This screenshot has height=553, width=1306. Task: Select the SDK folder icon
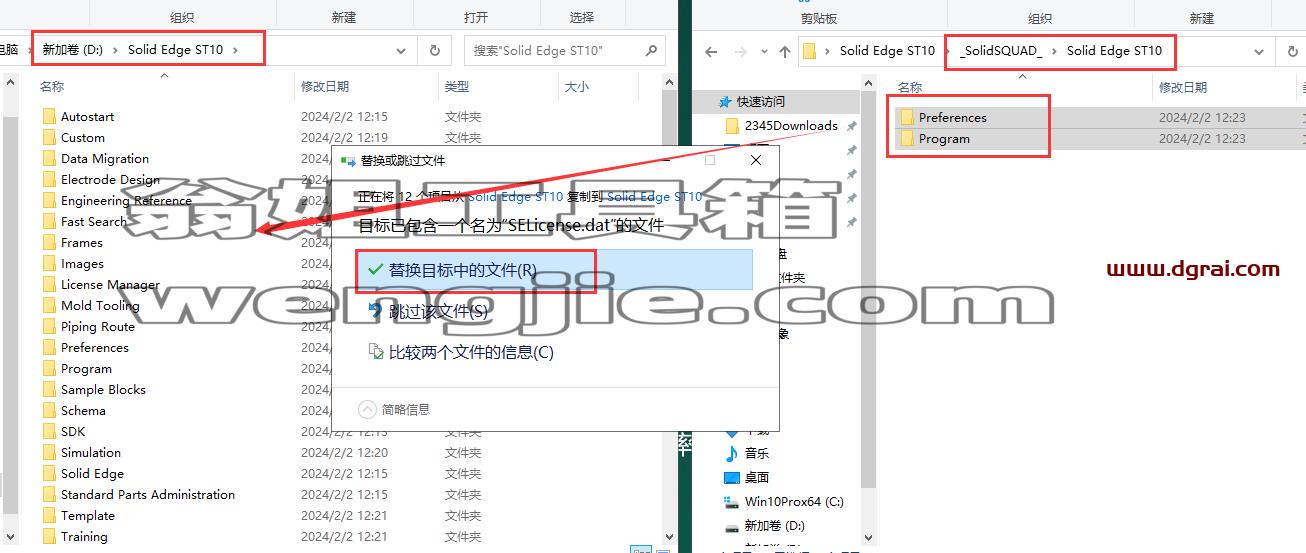tap(49, 432)
